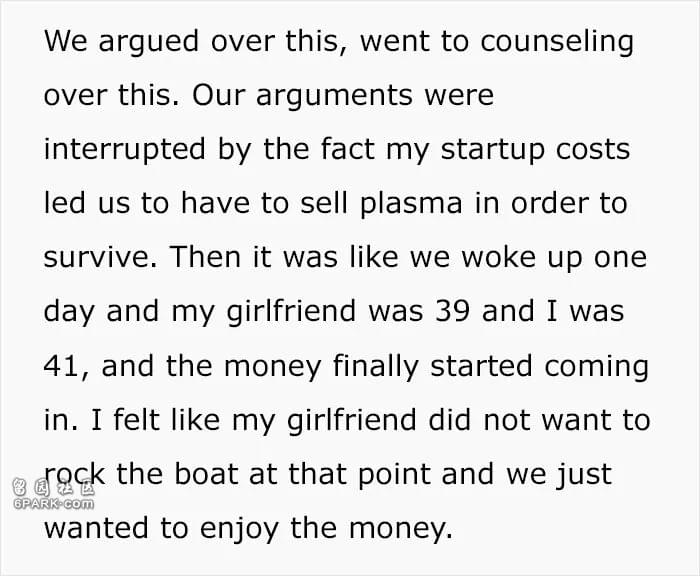The image size is (700, 576).
Task: Select the word "costs"
Action: 593,149
